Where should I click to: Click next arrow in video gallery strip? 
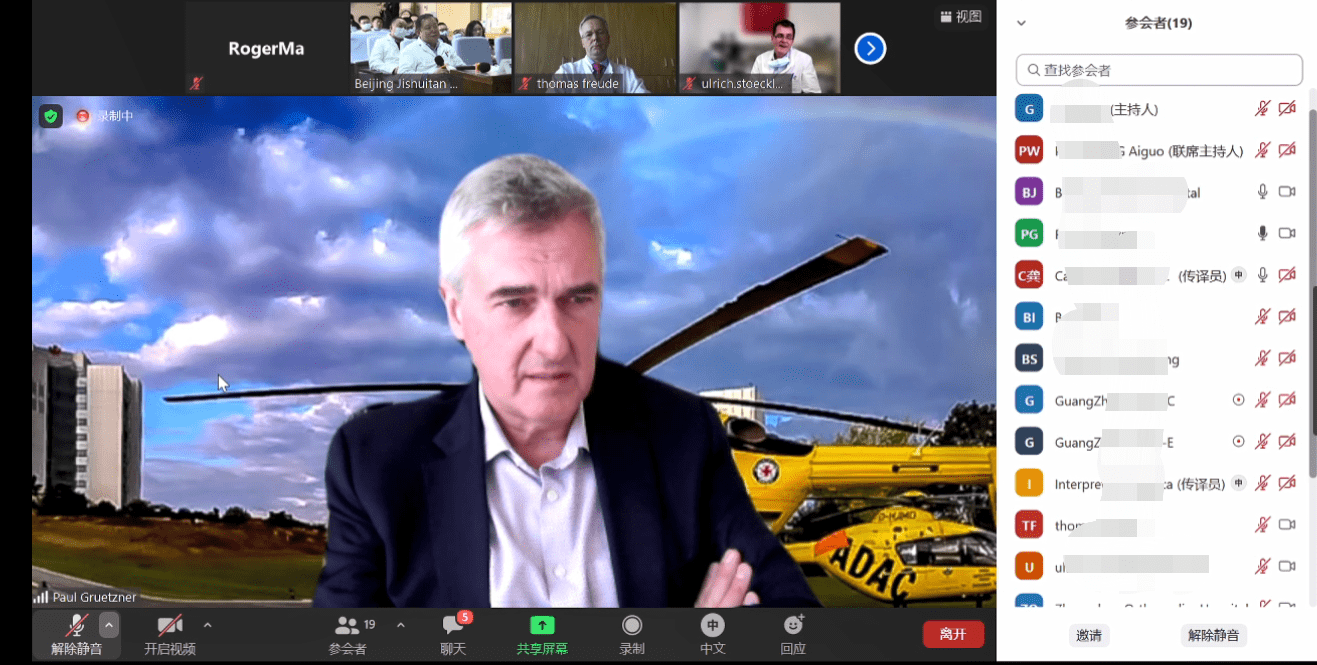point(870,48)
